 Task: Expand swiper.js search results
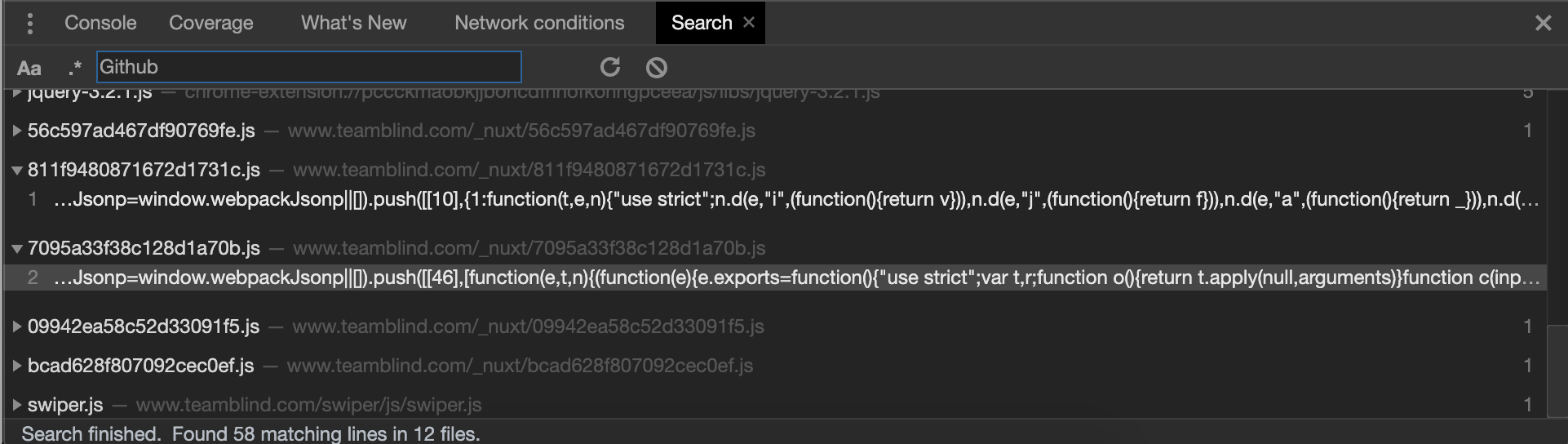point(16,405)
